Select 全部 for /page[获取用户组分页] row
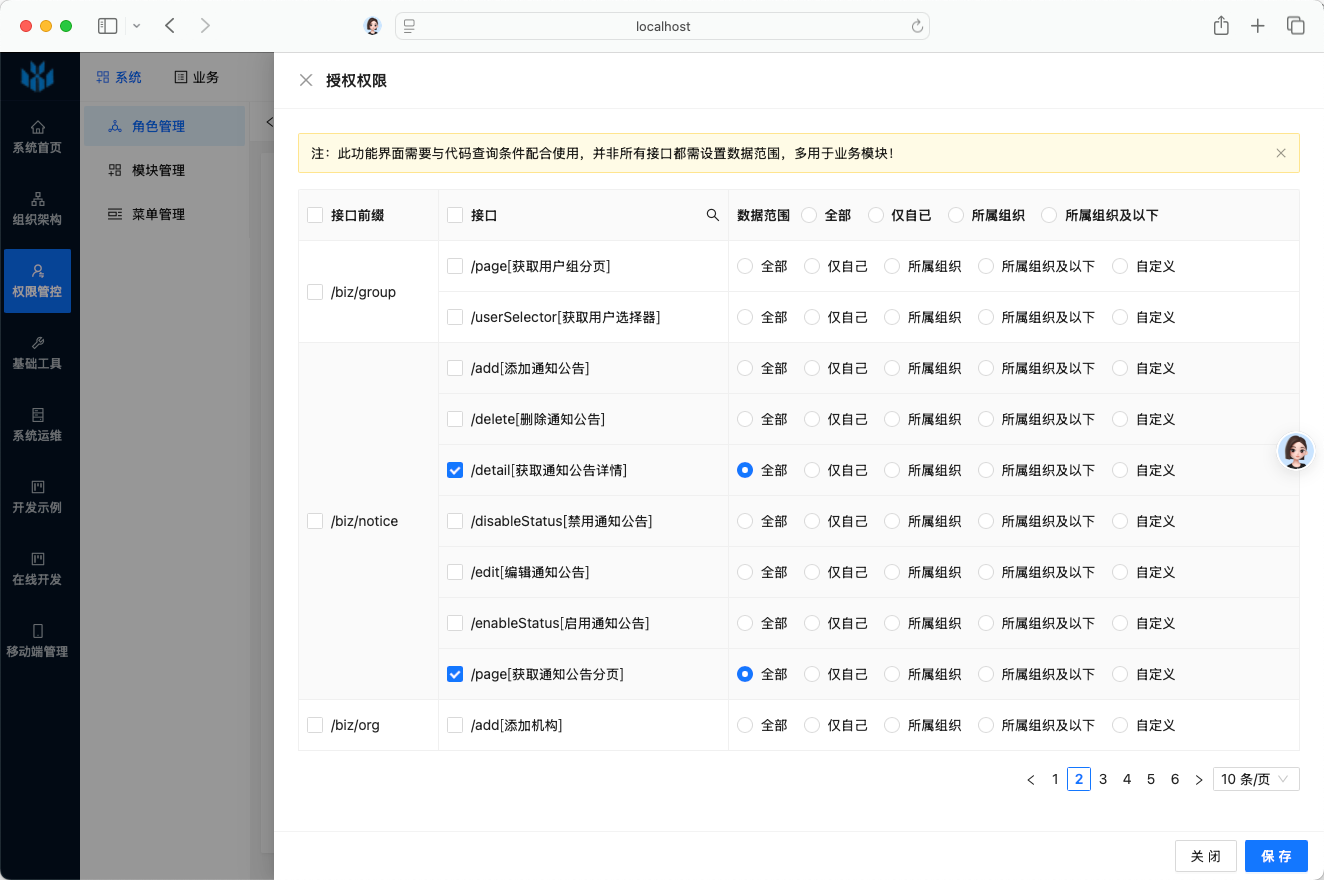The height and width of the screenshot is (880, 1324). click(x=745, y=266)
